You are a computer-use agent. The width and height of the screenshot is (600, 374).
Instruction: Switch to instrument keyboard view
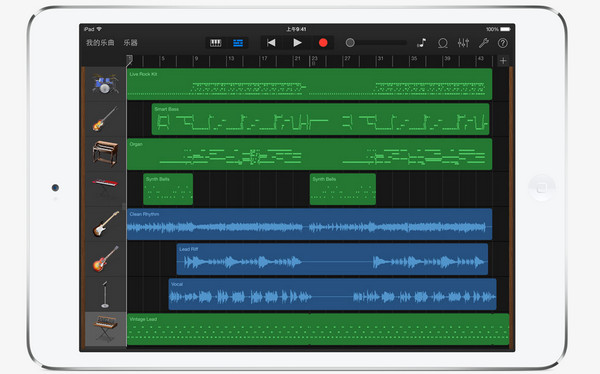point(216,43)
